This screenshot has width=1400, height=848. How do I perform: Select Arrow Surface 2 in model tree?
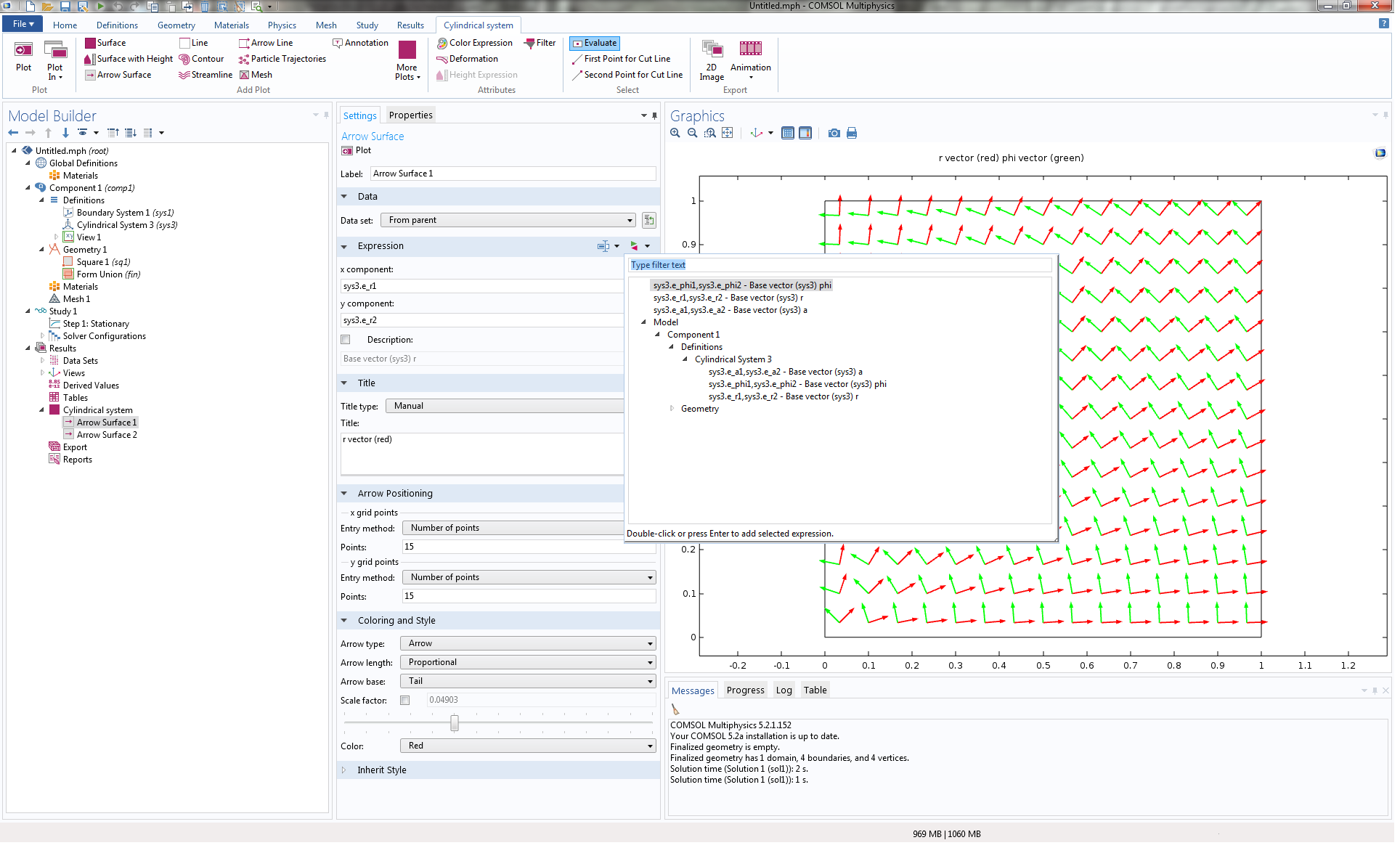[107, 435]
